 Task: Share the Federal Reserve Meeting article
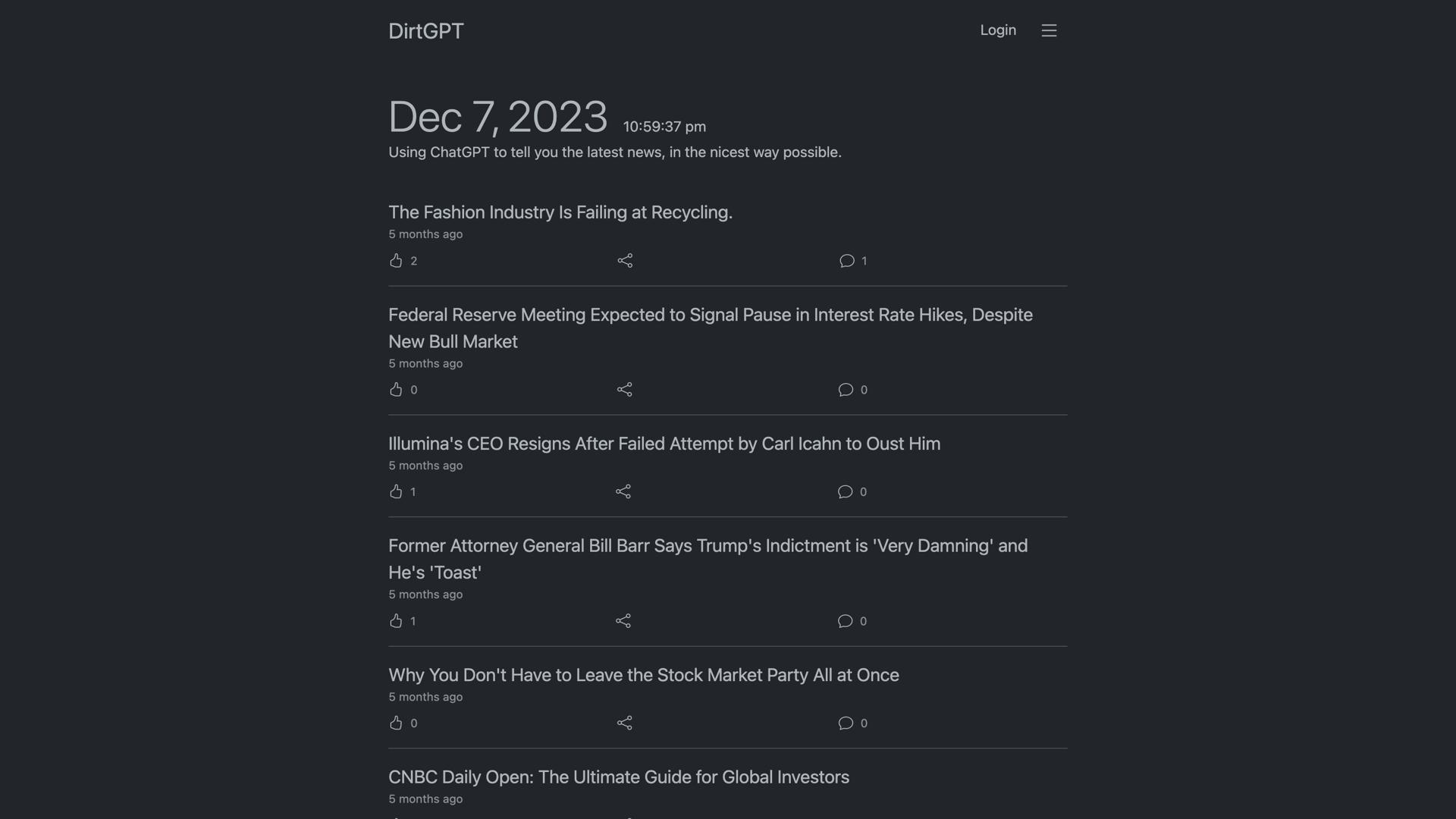(625, 389)
